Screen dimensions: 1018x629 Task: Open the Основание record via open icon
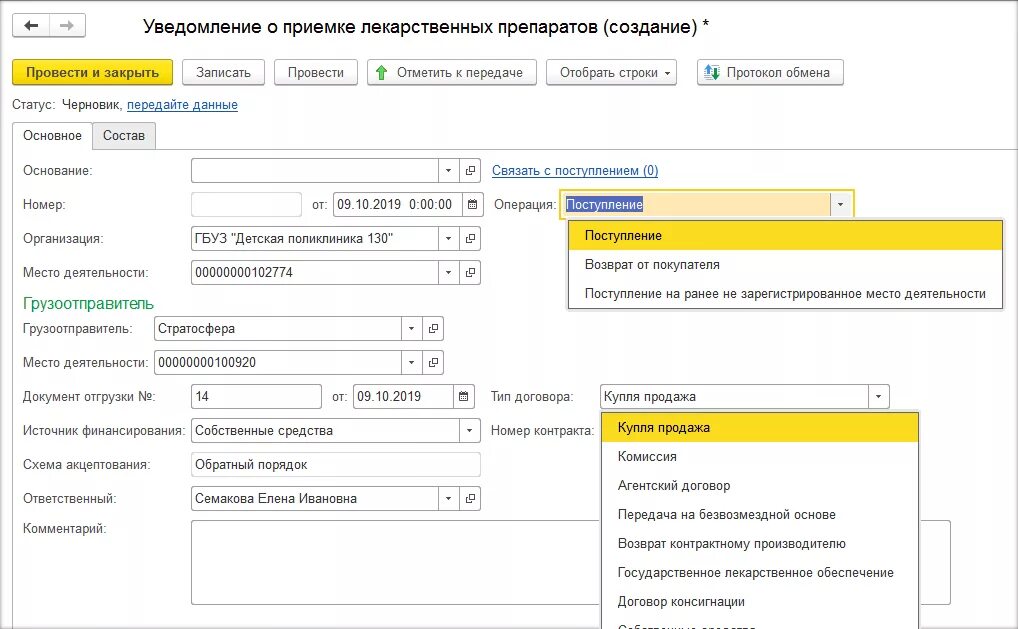point(472,171)
